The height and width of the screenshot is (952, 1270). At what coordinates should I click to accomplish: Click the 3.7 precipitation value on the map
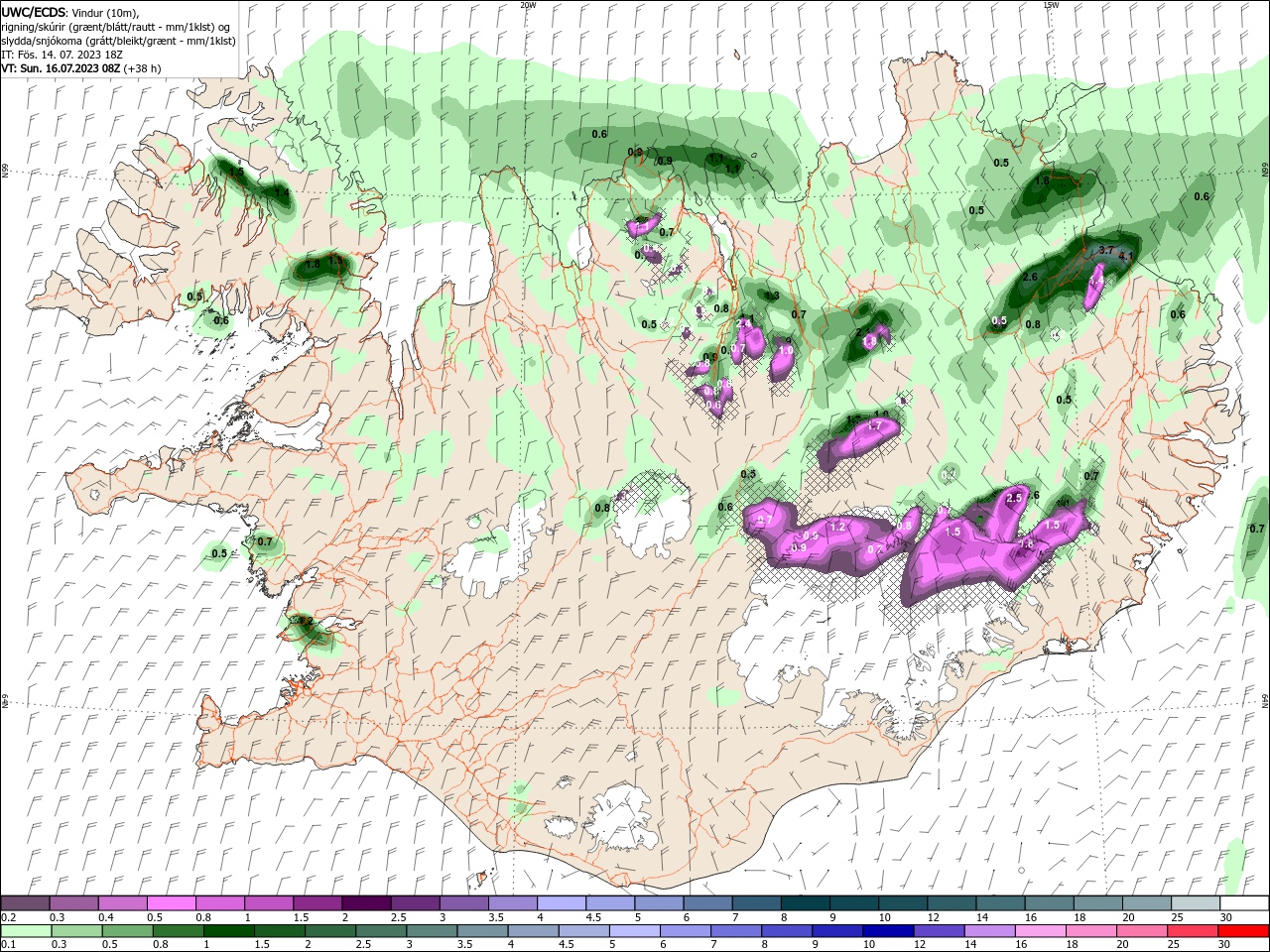pyautogui.click(x=1108, y=249)
